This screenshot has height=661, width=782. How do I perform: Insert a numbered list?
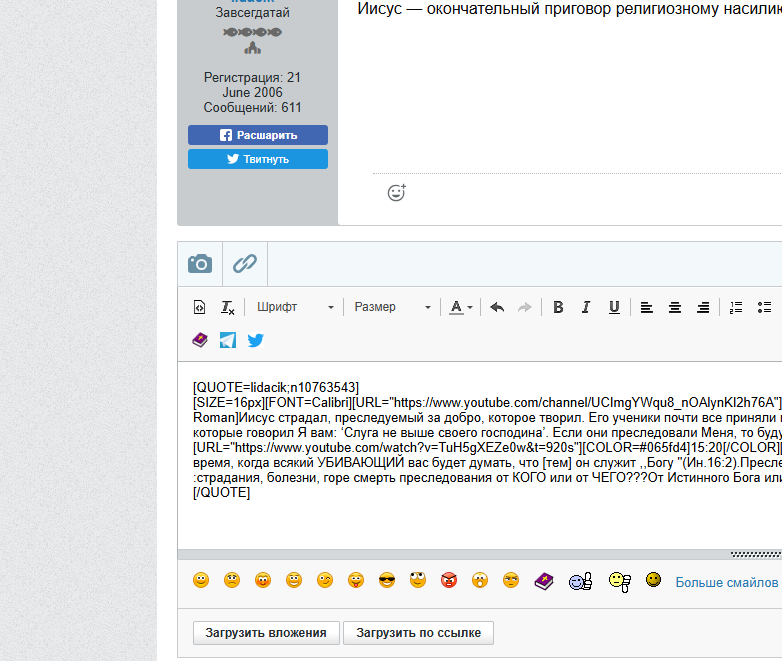click(x=737, y=307)
